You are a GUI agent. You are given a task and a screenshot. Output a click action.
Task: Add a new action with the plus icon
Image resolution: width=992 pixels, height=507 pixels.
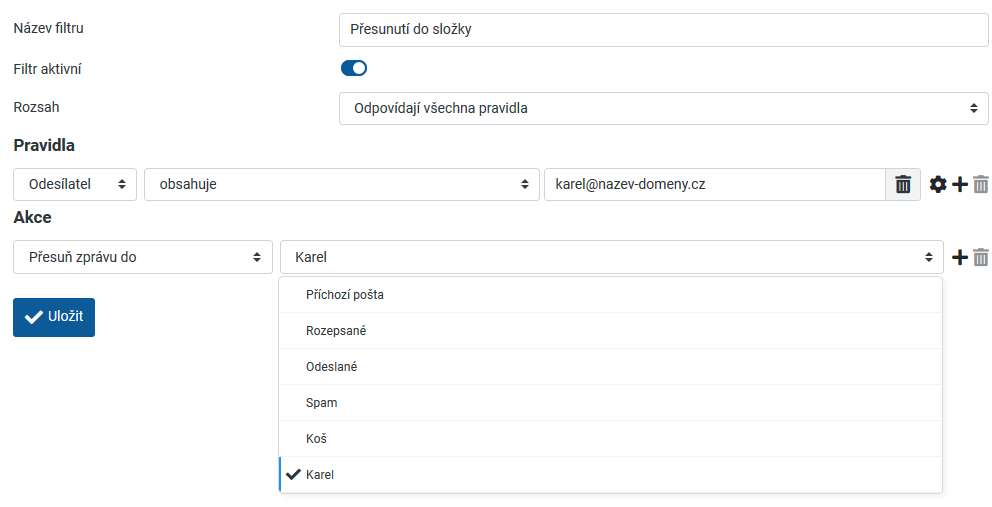click(960, 257)
